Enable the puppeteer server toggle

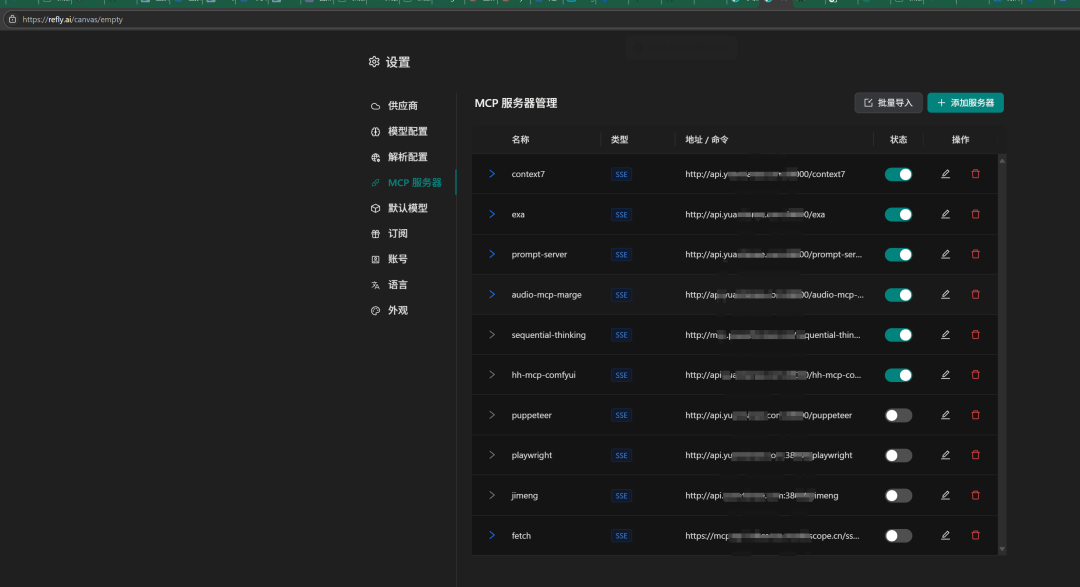point(898,415)
